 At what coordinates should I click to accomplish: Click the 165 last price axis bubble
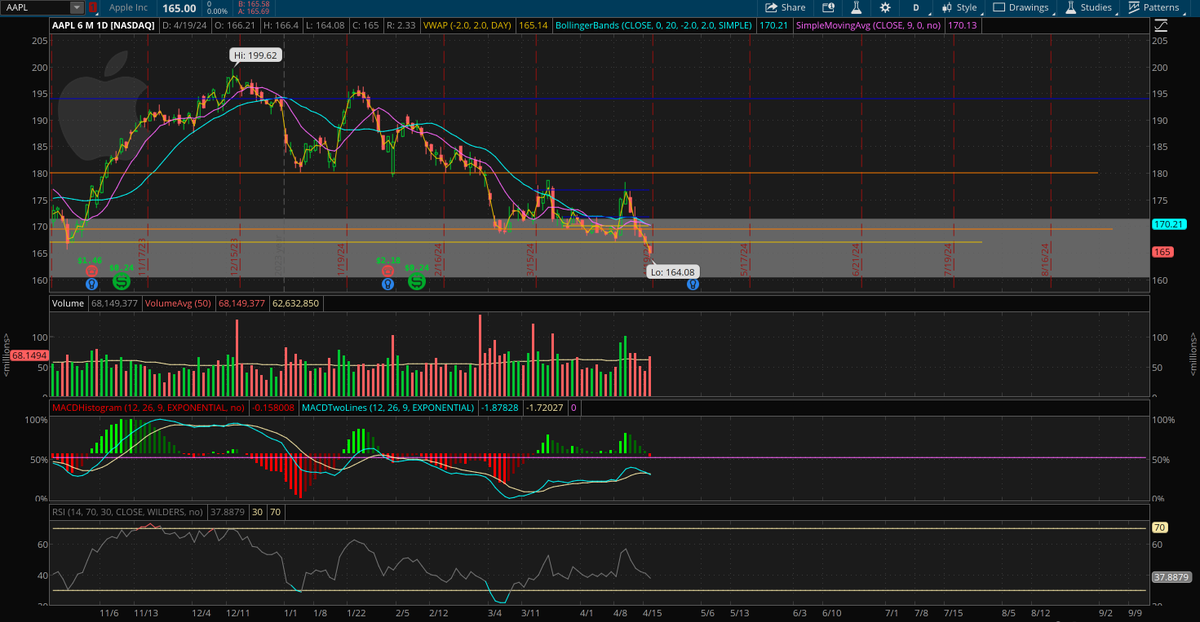1164,252
